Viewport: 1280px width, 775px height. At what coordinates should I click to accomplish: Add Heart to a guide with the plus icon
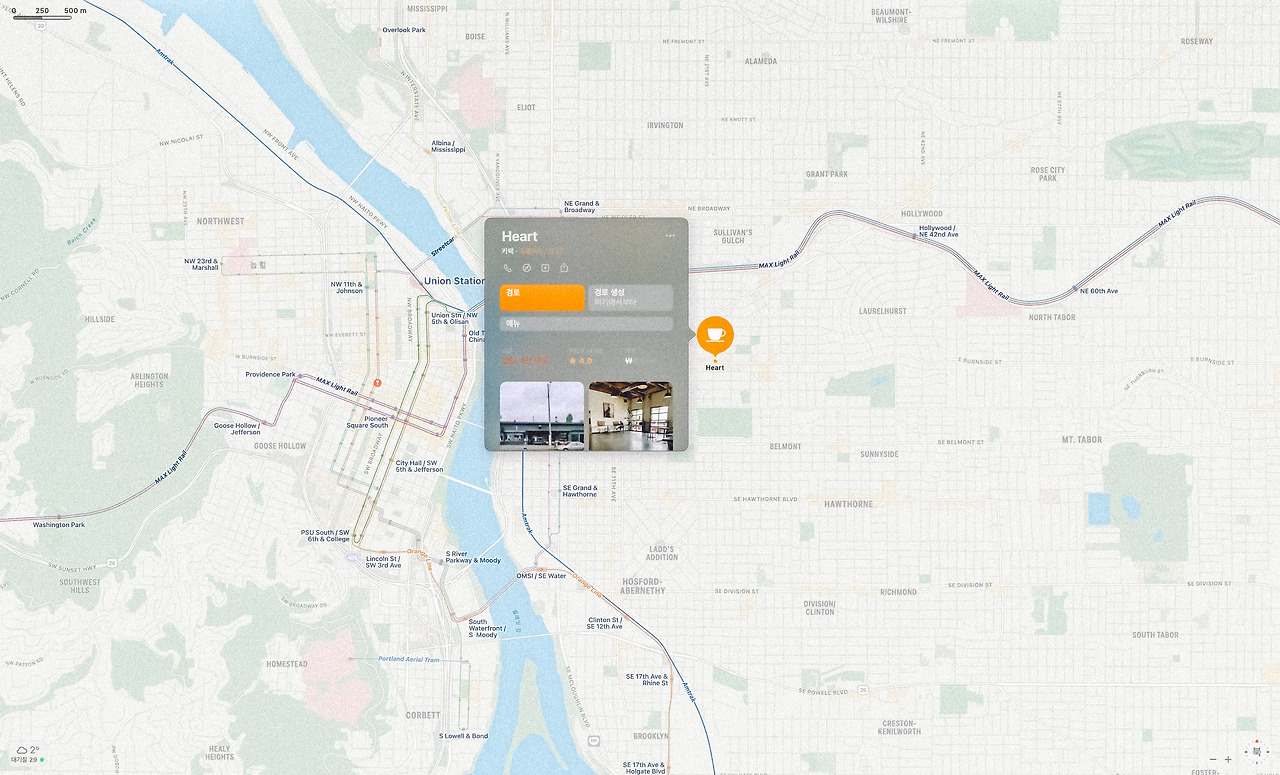tap(546, 268)
